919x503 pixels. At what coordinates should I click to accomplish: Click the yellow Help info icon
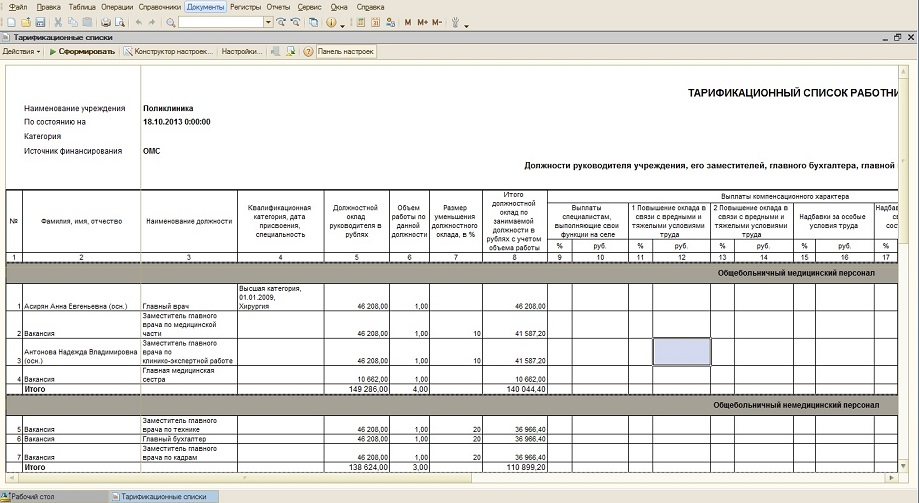tap(331, 22)
